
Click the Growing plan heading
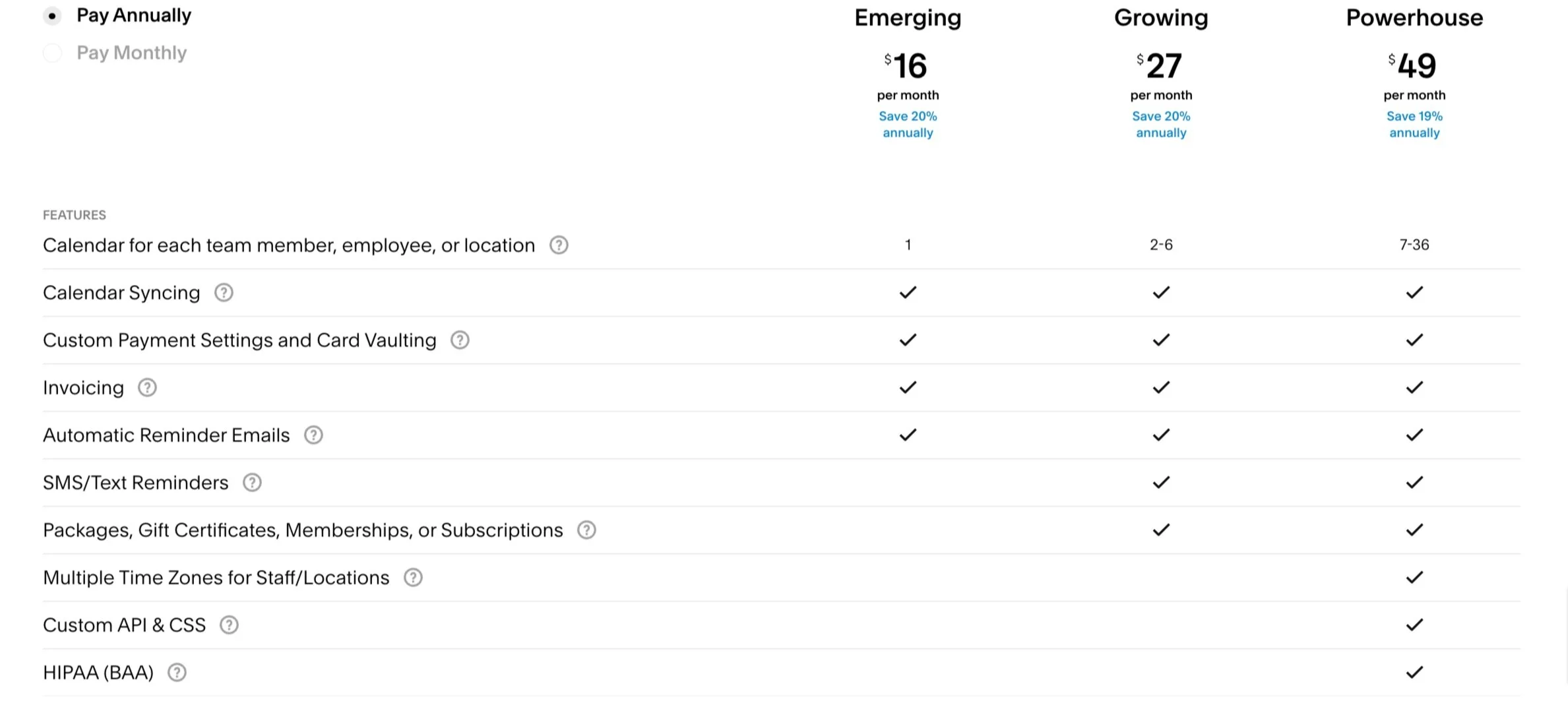1161,18
